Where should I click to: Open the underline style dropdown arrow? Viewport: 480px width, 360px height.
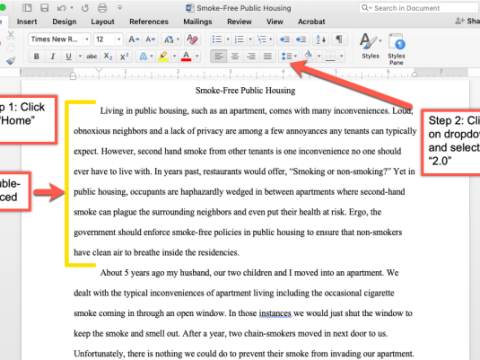80,56
